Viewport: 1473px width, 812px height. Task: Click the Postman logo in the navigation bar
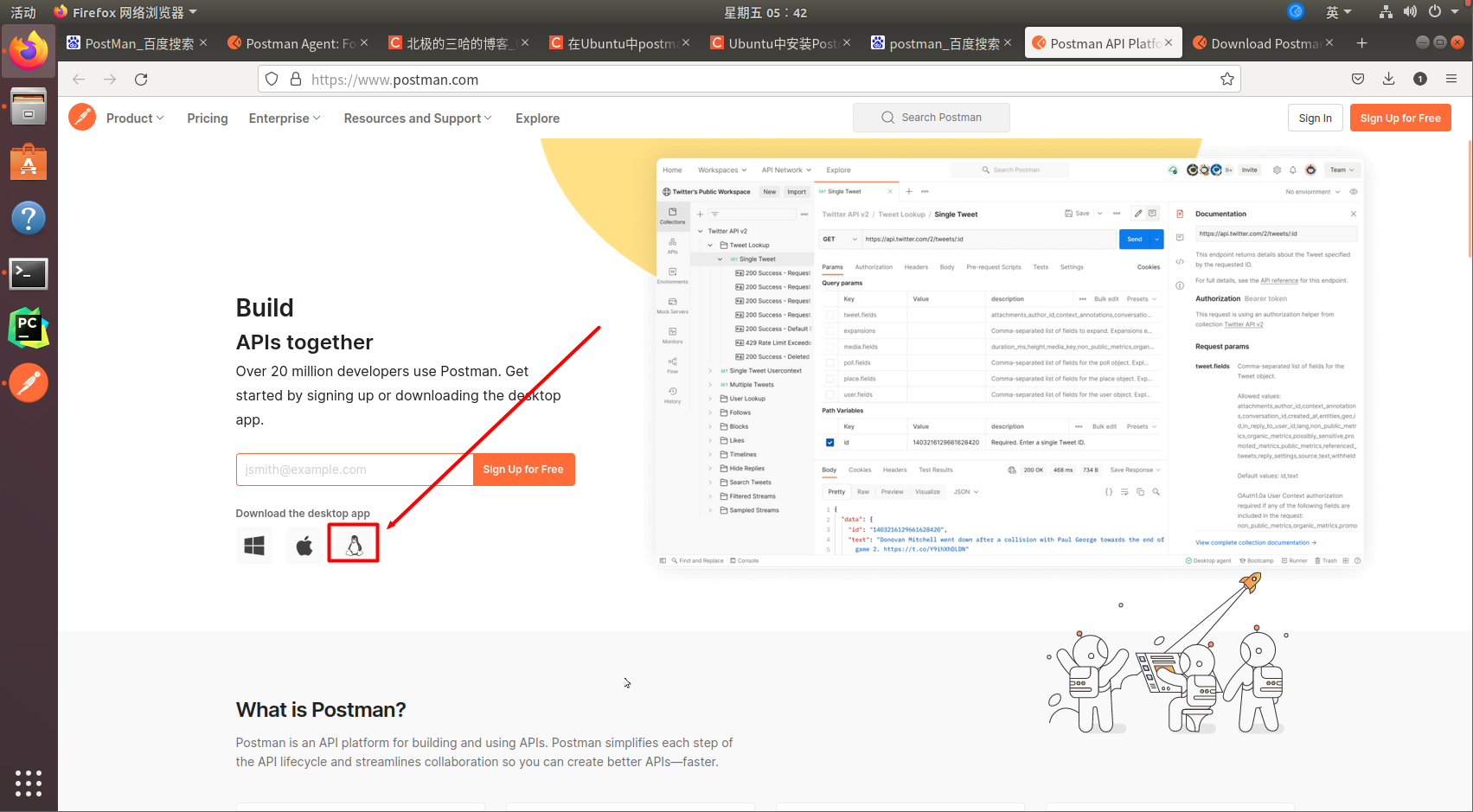click(82, 117)
